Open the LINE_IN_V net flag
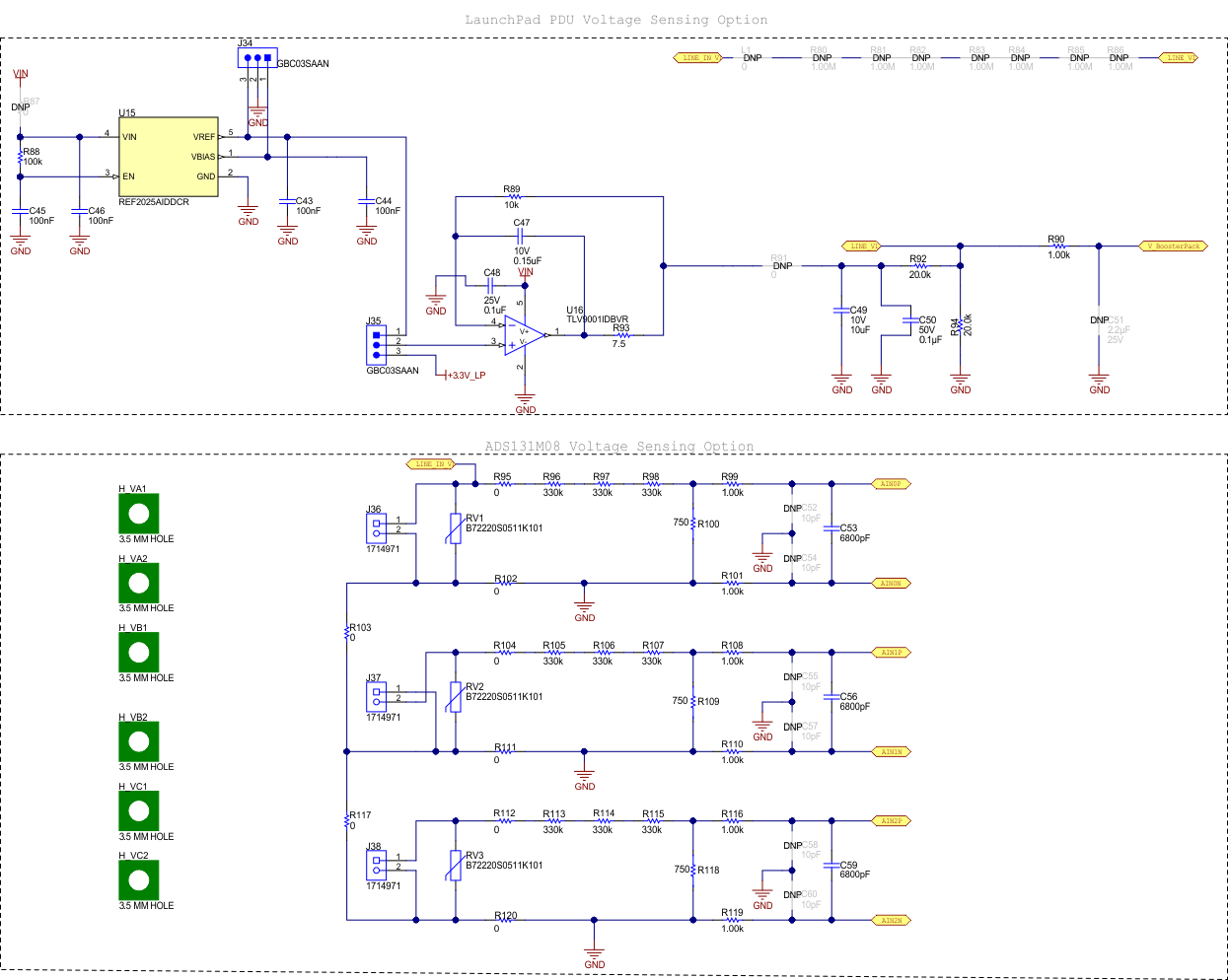This screenshot has height=980, width=1228. [696, 57]
